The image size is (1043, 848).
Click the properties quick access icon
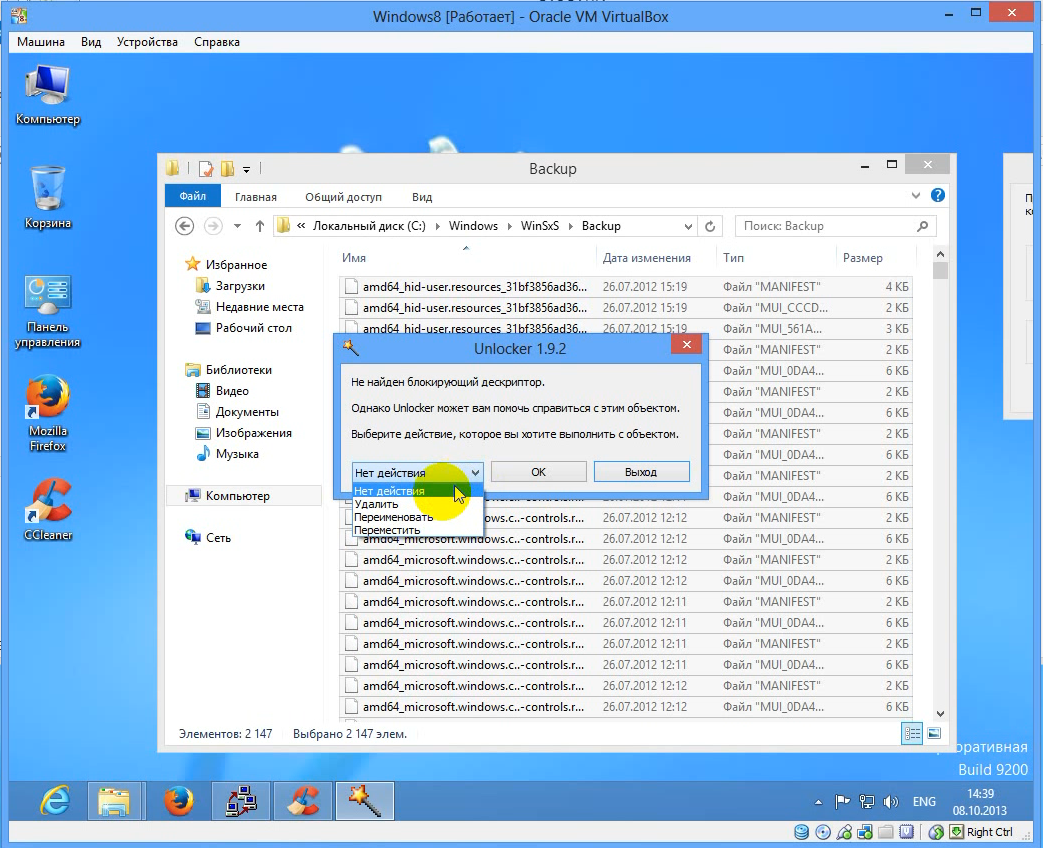[206, 169]
